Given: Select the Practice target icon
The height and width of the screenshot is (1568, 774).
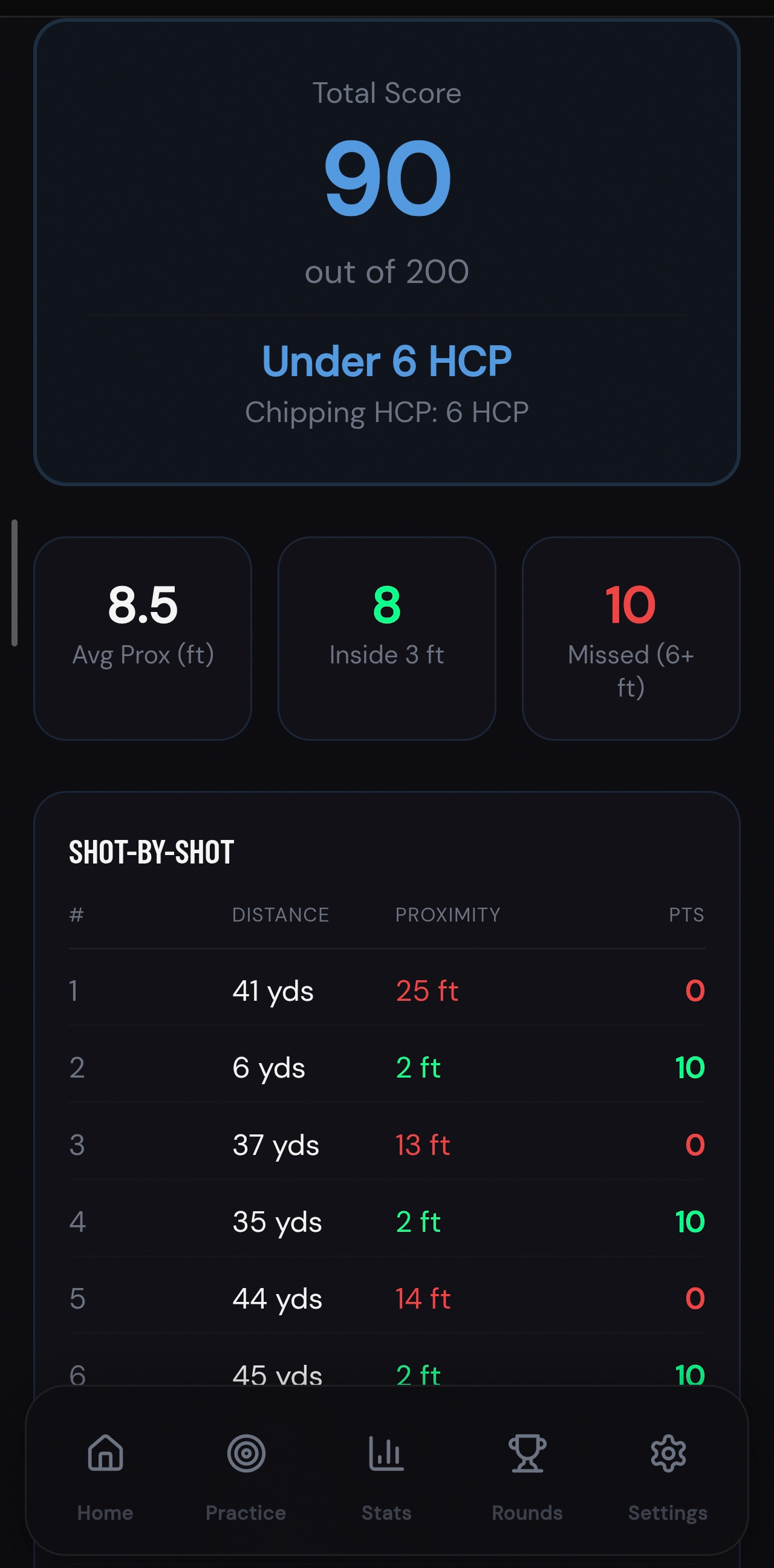Looking at the screenshot, I should coord(246,1455).
